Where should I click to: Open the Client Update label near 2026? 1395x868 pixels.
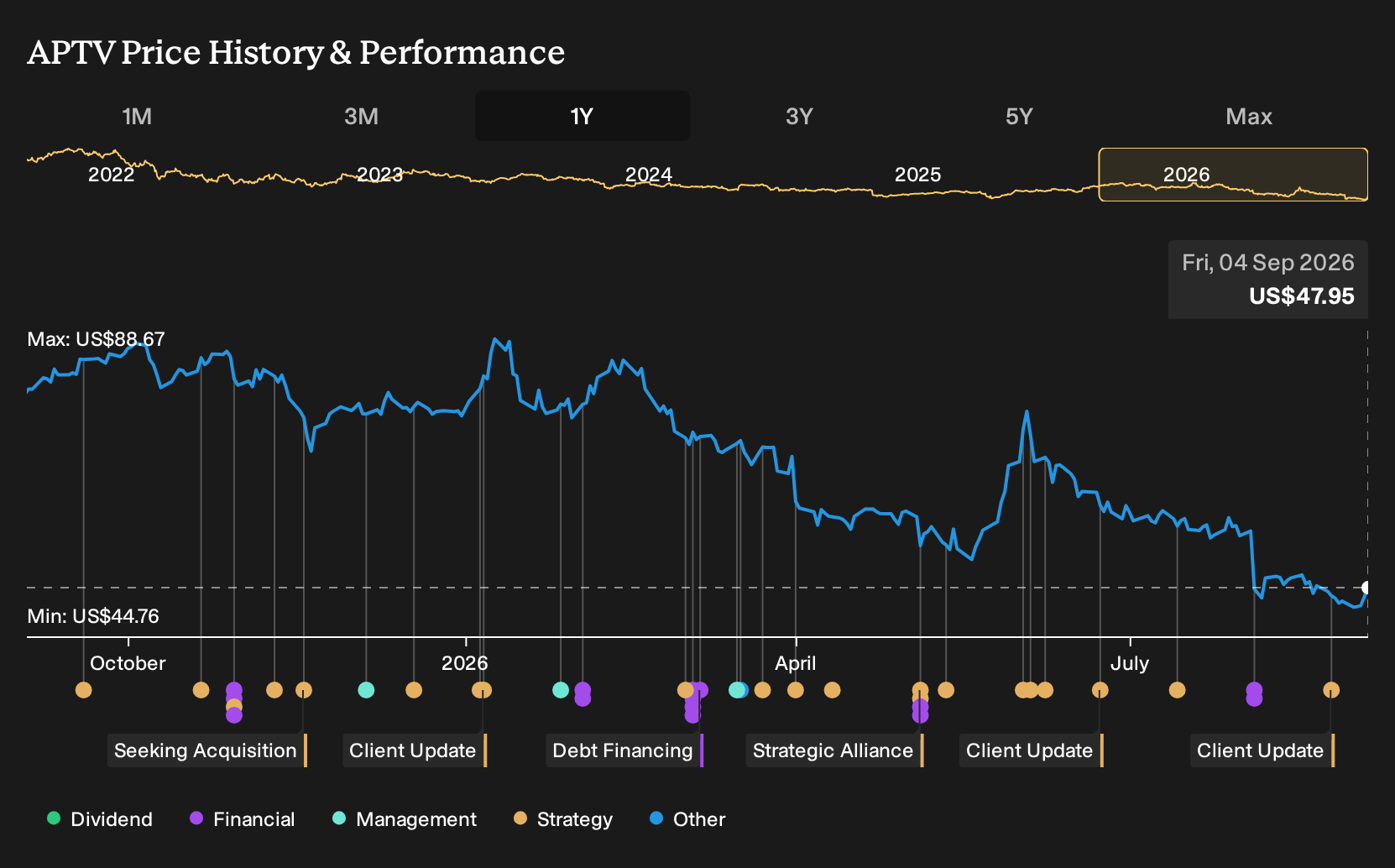tap(415, 750)
